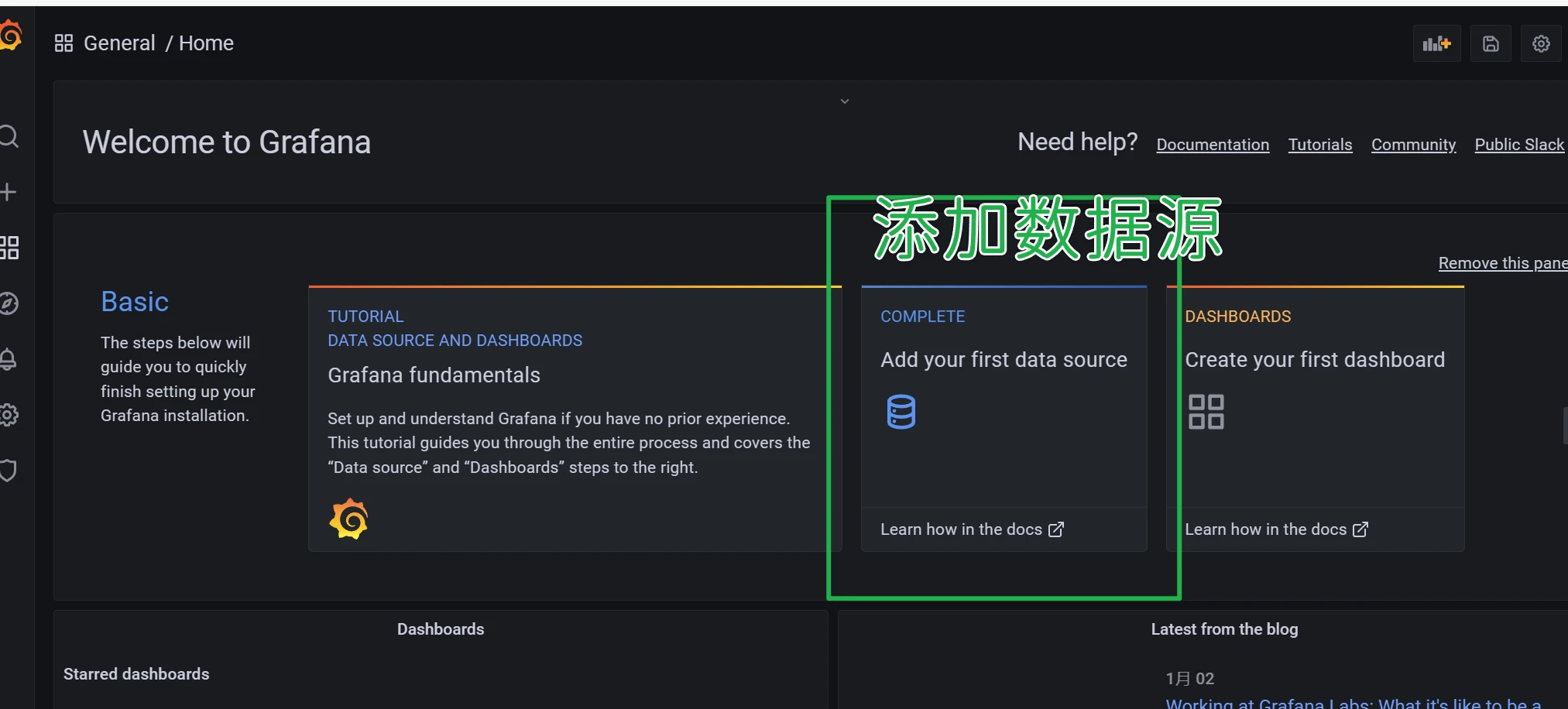Open Configuration gear icon in sidebar
This screenshot has height=709, width=1568.
[x=9, y=415]
